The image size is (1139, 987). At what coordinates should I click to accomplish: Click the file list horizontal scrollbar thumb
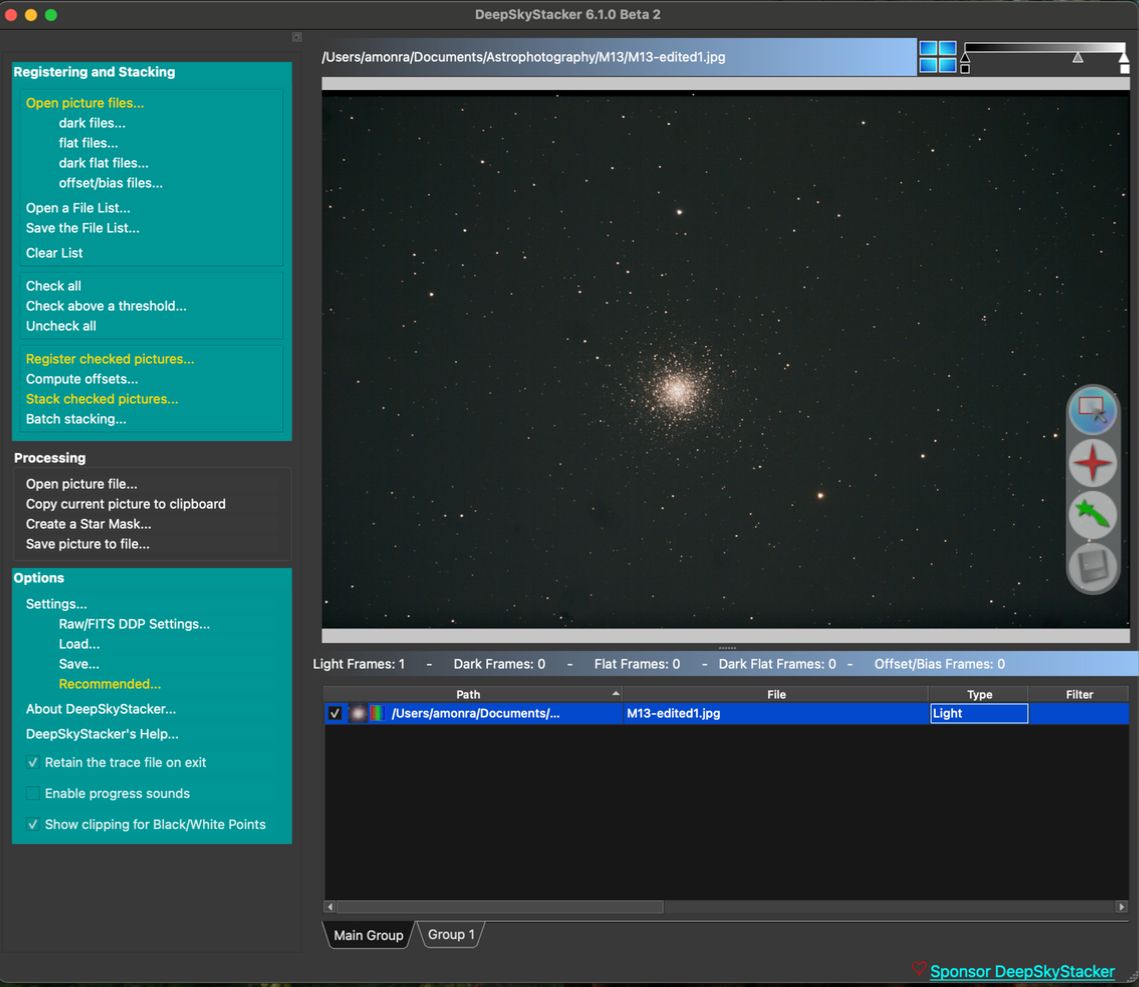tap(500, 906)
